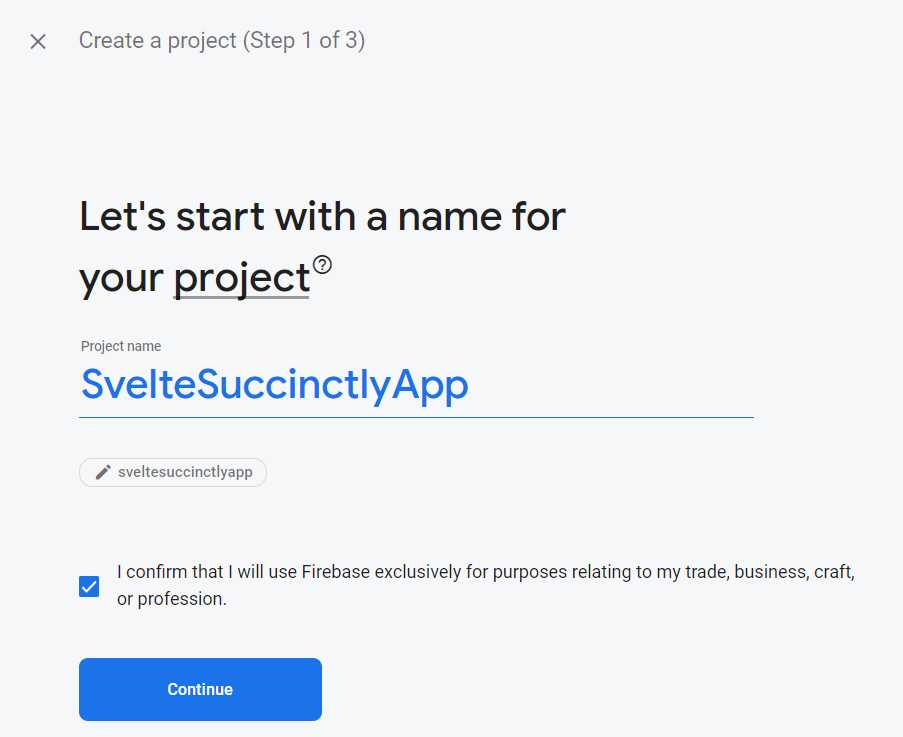The image size is (903, 737).
Task: Click the Project name field label
Action: [120, 346]
